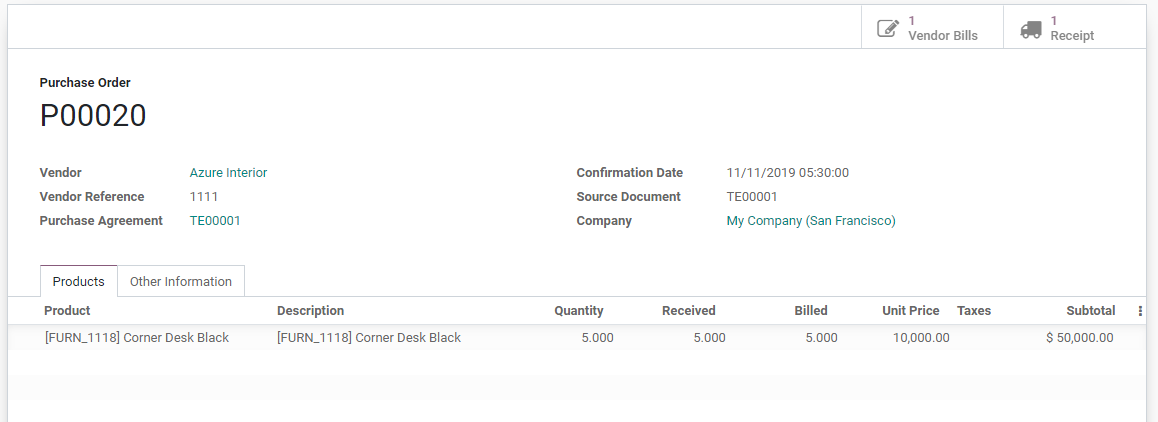
Task: Switch to the Other Information tab
Action: point(181,281)
